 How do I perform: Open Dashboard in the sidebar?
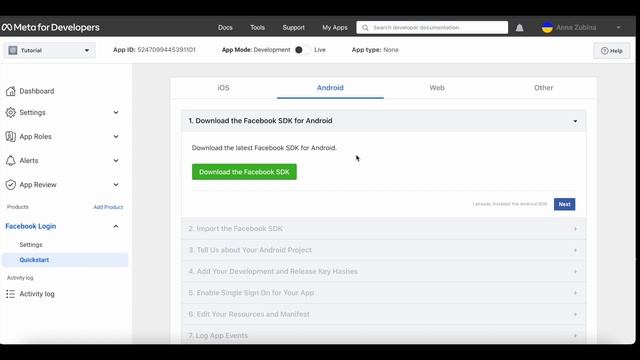tap(37, 91)
